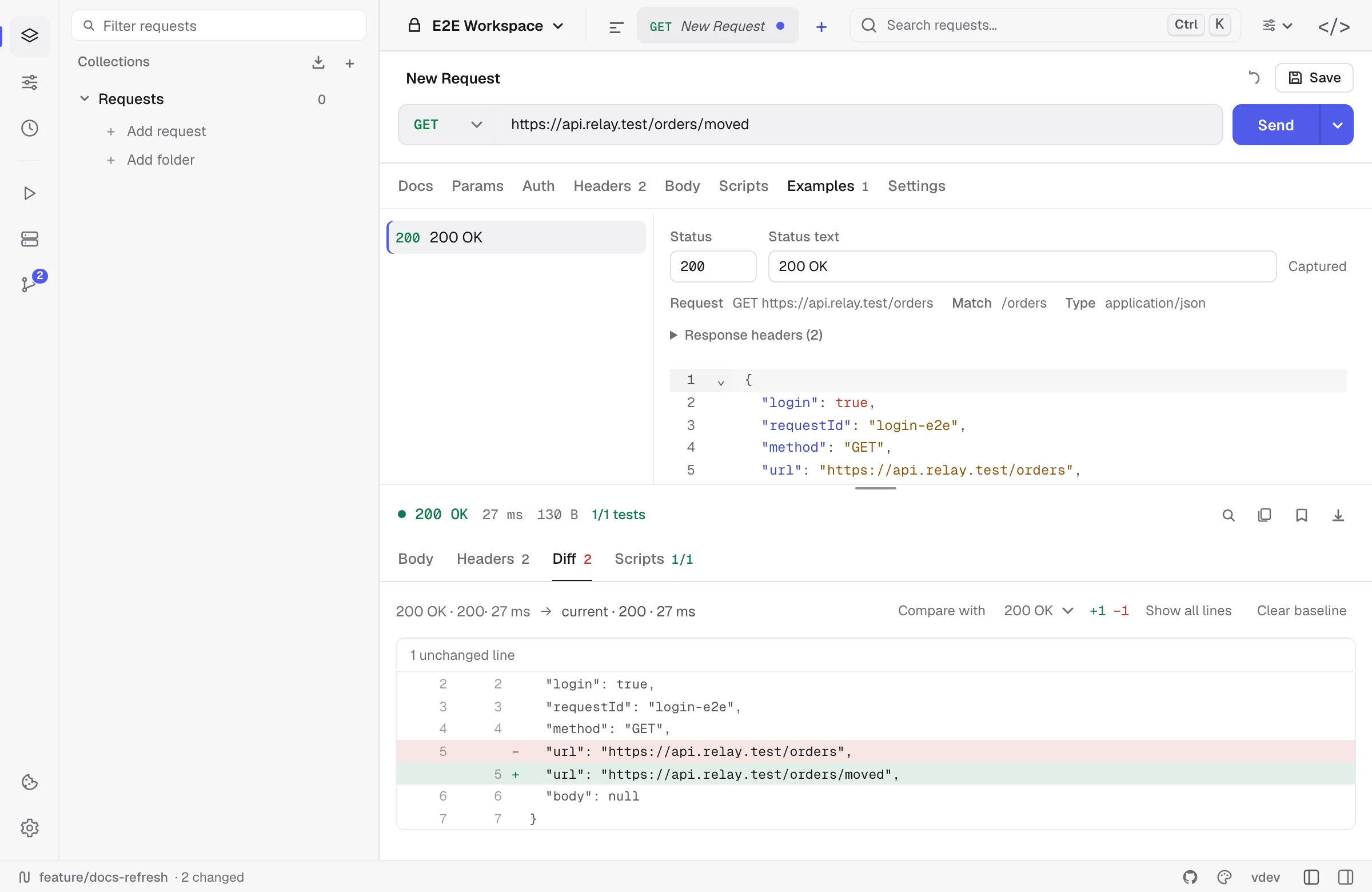
Task: Open the environments sliders icon in sidebar
Action: pos(29,82)
